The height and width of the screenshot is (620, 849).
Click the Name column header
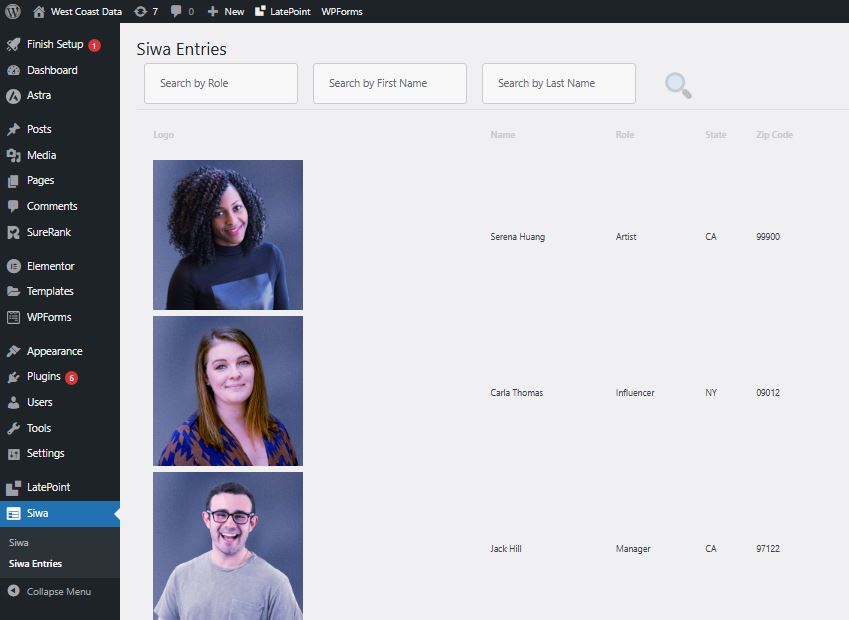tap(502, 135)
